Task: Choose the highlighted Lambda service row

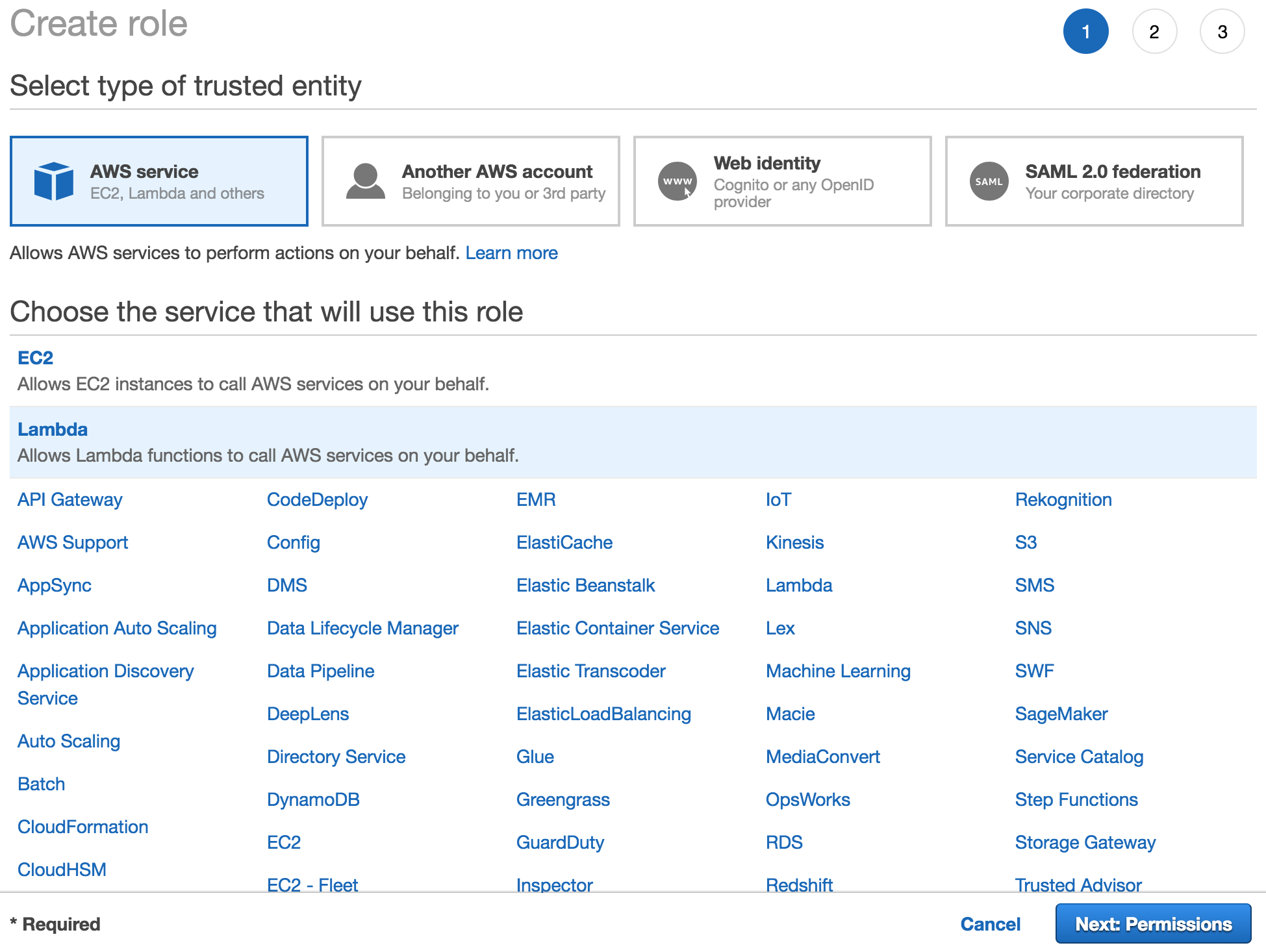Action: click(x=633, y=443)
